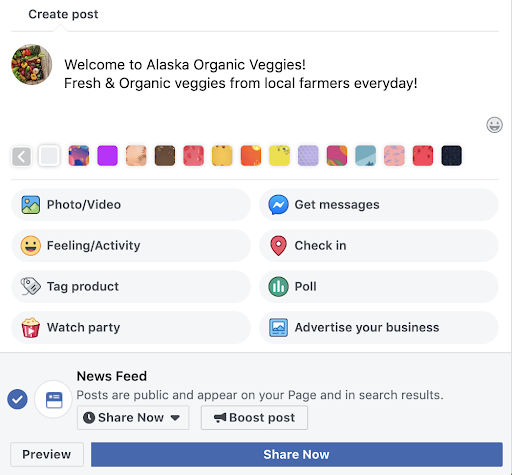Click the Watch party popcorn icon
The width and height of the screenshot is (512, 475).
pos(31,327)
